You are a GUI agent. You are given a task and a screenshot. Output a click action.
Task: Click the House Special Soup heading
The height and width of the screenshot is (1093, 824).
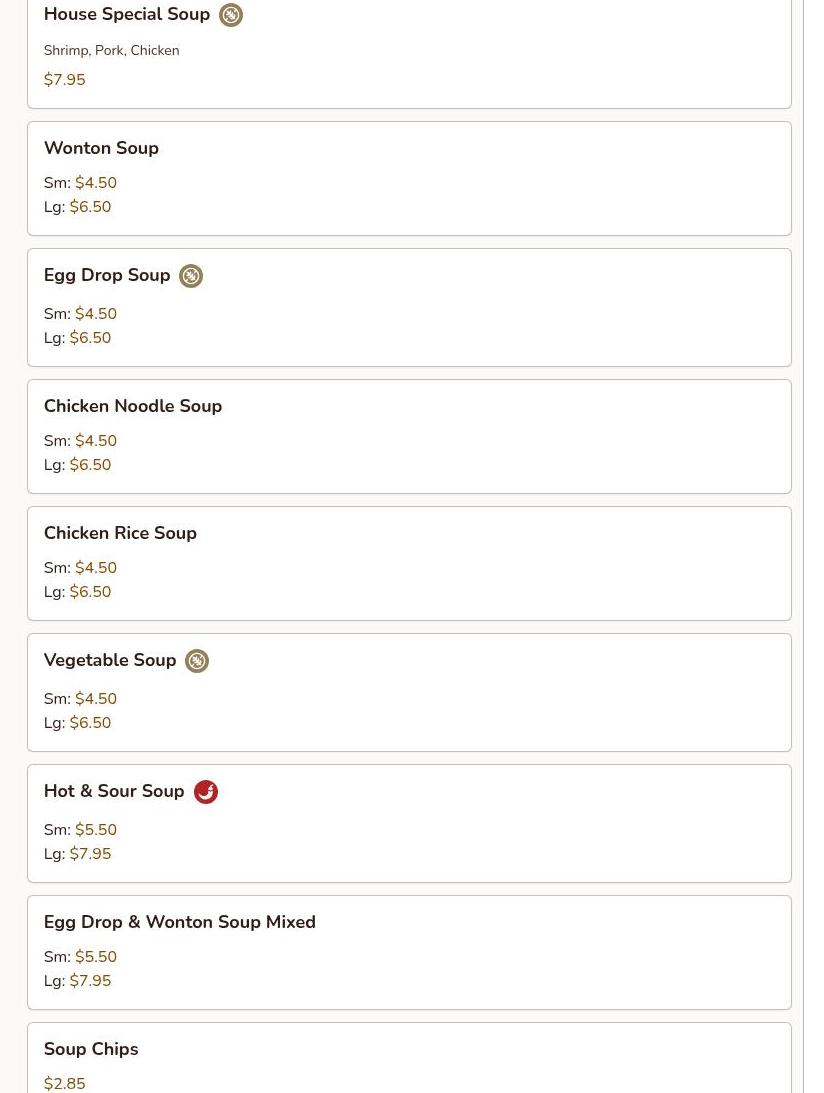pos(127,14)
